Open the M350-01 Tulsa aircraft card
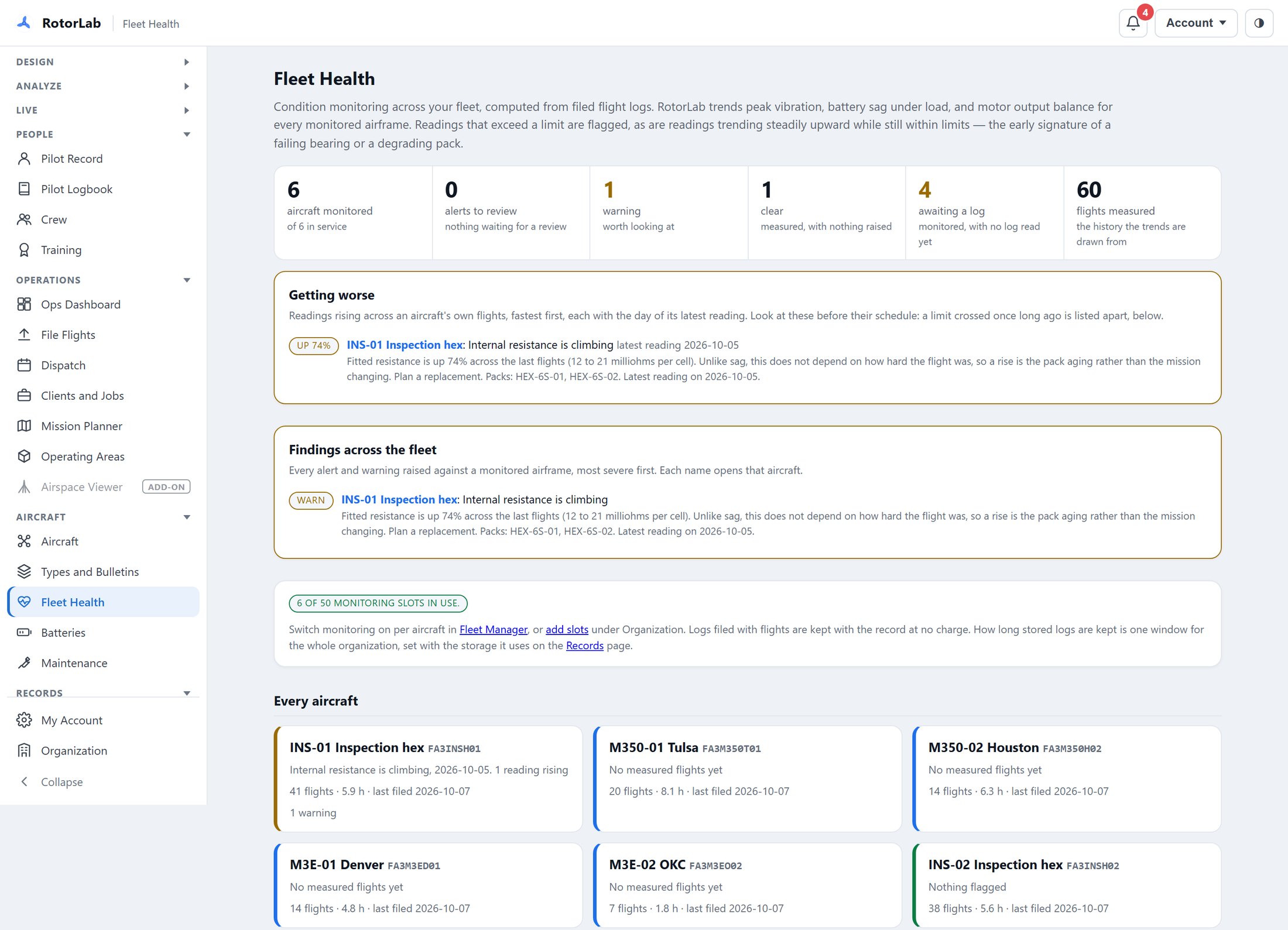This screenshot has height=930, width=1288. point(748,779)
